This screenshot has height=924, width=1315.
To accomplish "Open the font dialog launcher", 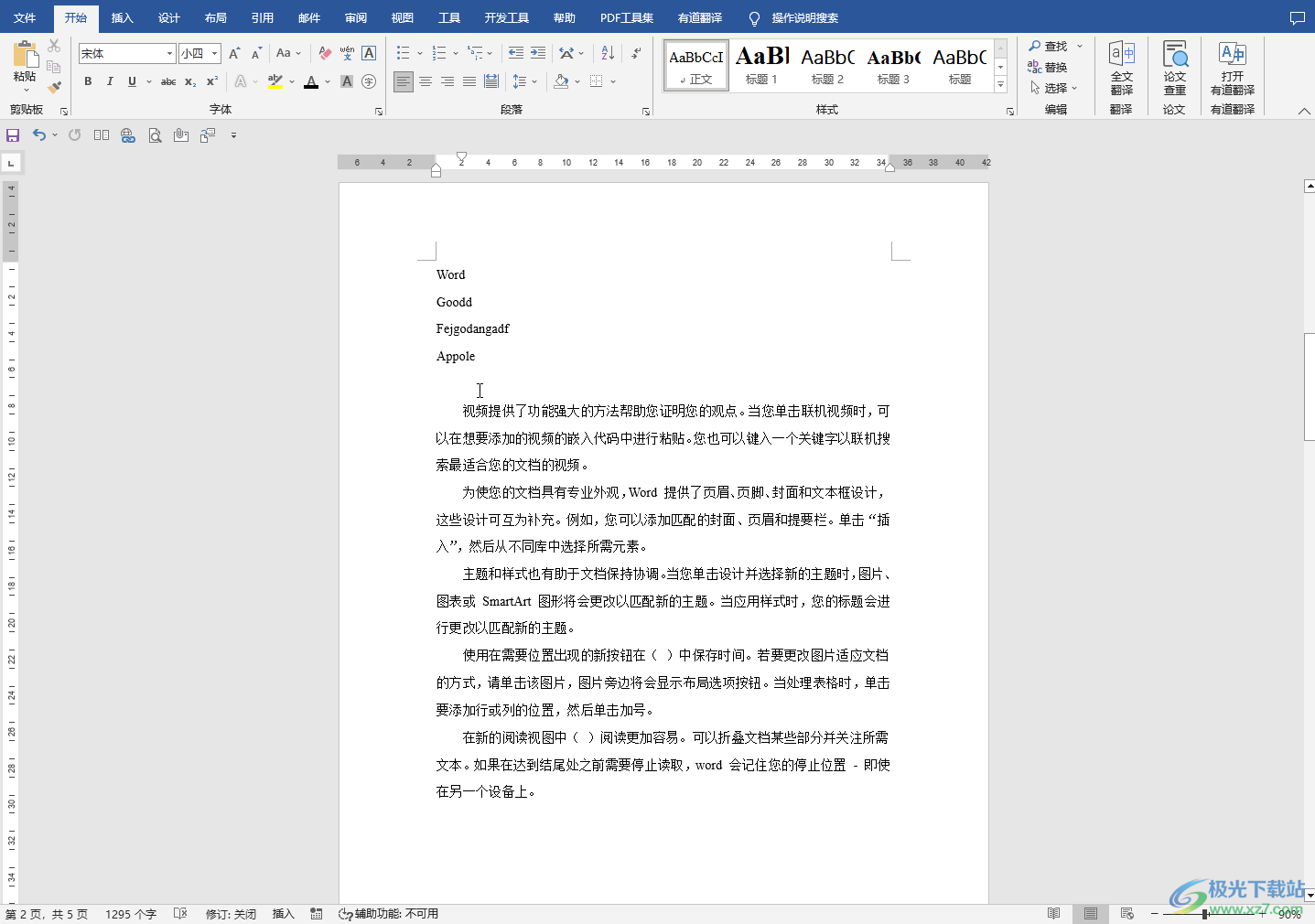I will 379,112.
